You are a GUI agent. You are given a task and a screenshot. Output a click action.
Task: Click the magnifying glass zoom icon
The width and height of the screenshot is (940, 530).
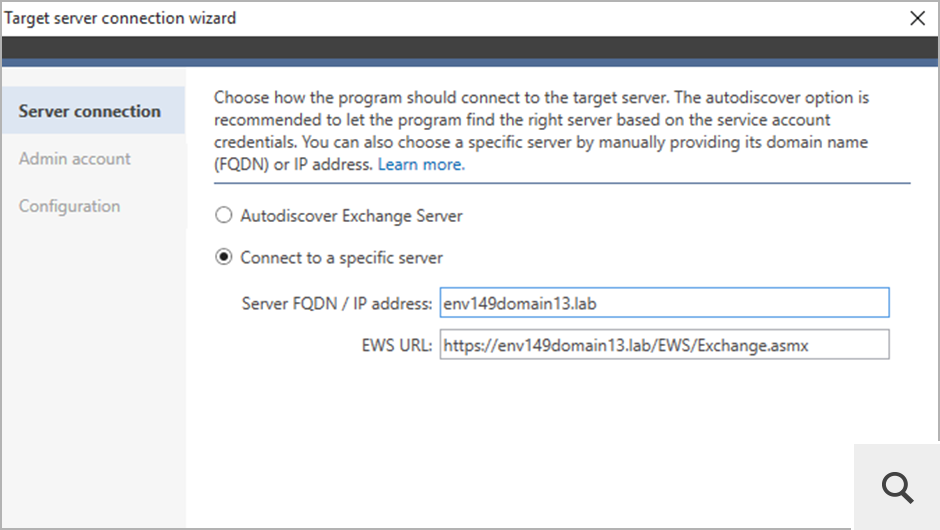tap(898, 487)
